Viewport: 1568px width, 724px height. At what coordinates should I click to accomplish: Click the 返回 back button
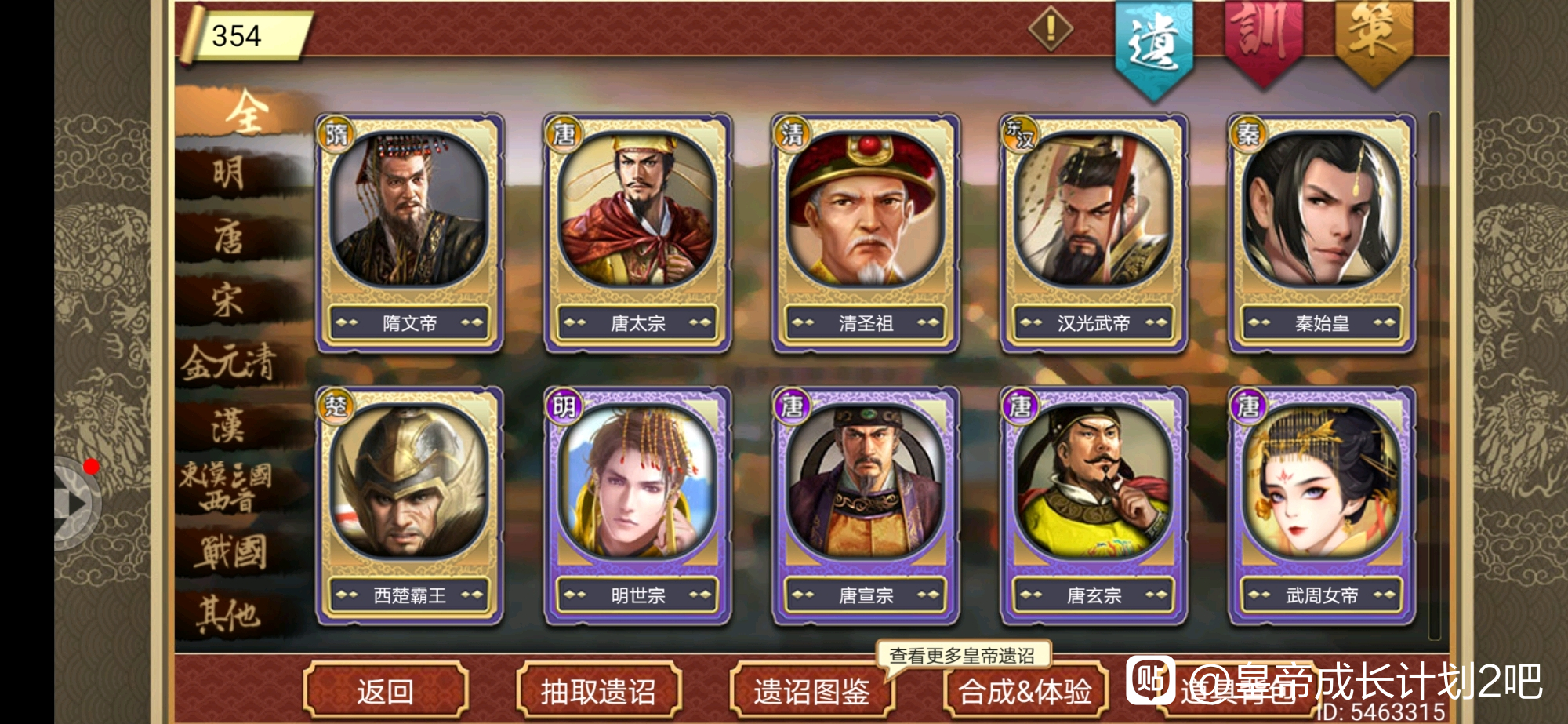click(x=385, y=691)
